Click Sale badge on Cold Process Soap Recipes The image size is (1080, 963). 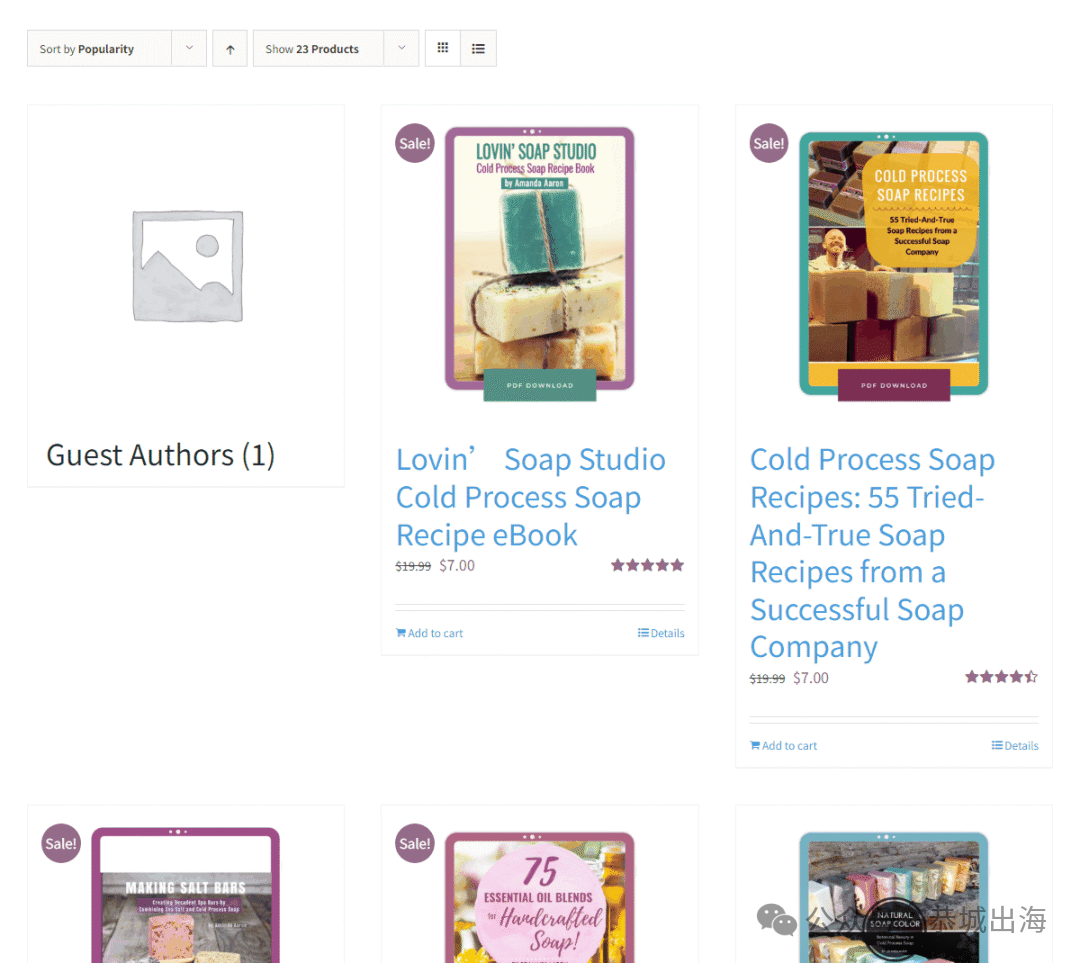pyautogui.click(x=769, y=143)
